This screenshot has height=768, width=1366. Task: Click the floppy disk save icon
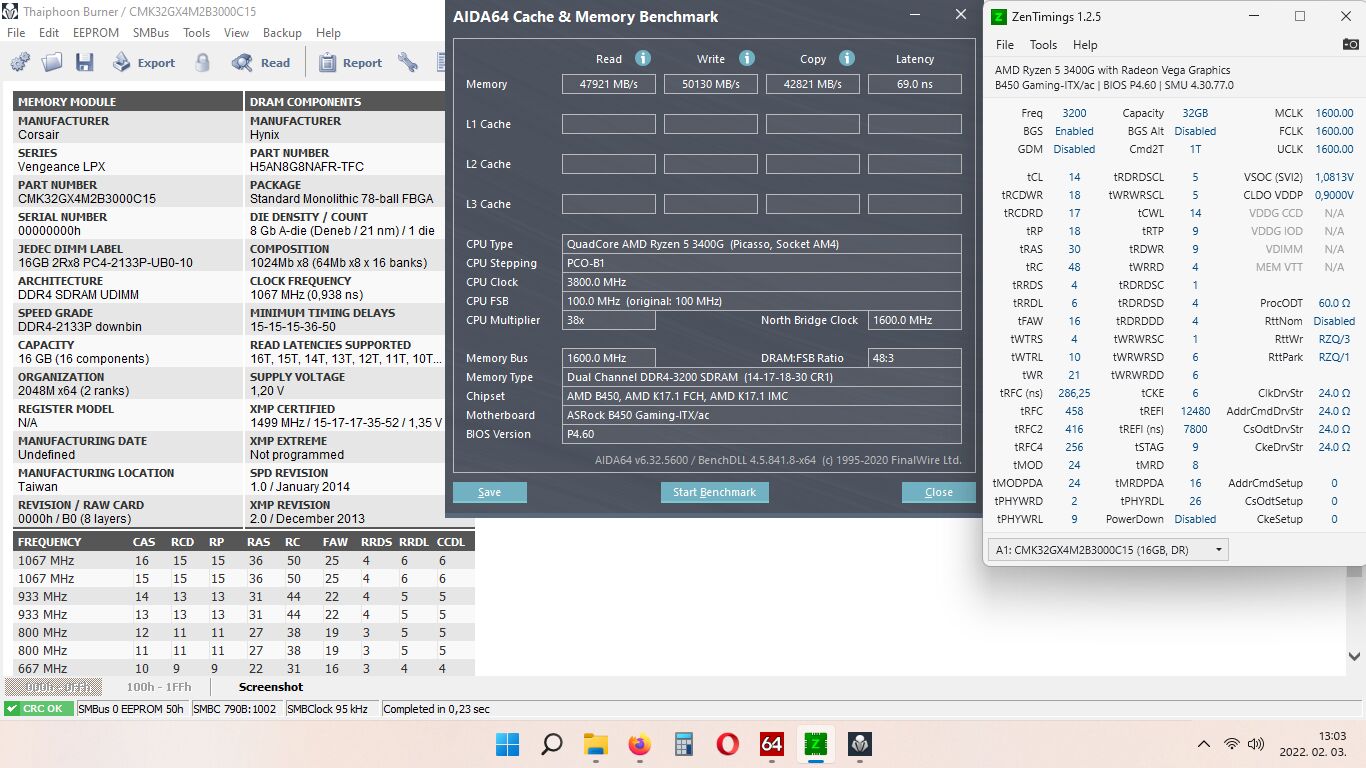tap(84, 62)
